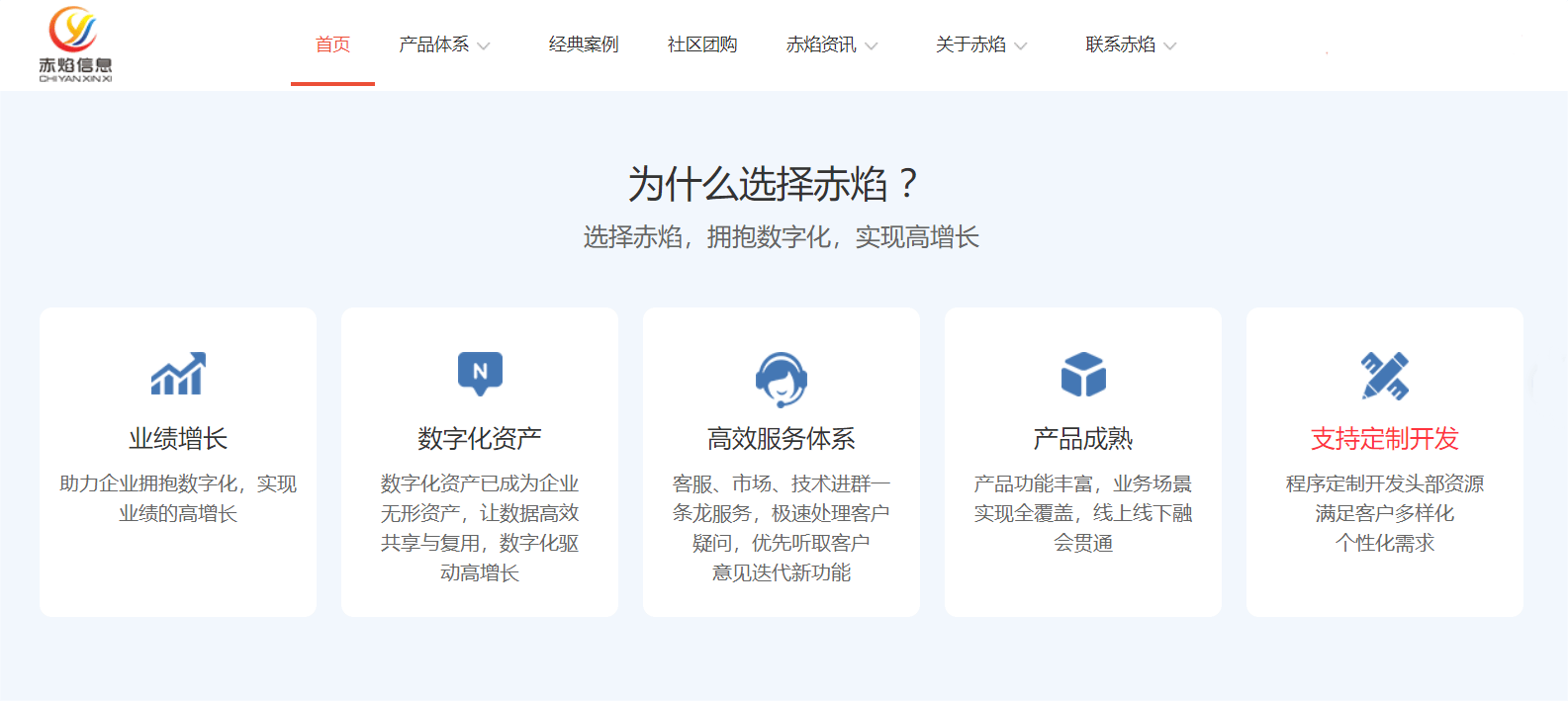Select the 数字化资产 card title

(x=480, y=438)
